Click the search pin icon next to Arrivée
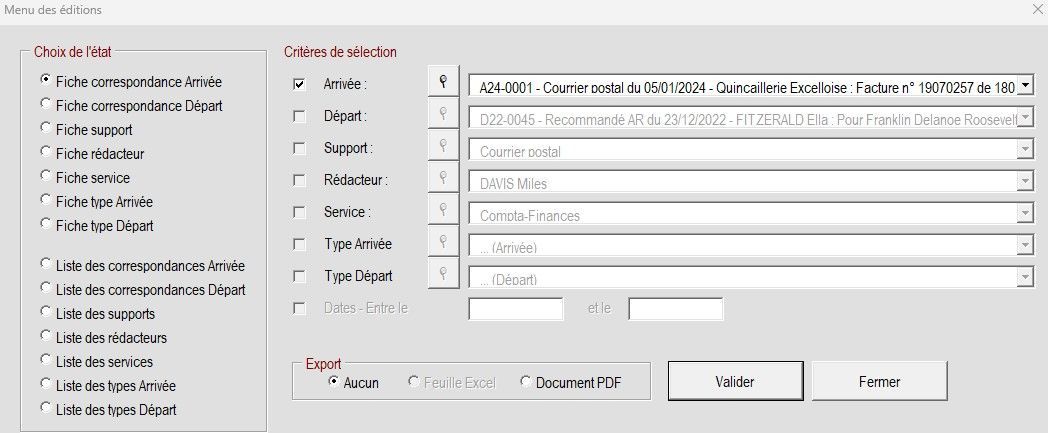Image resolution: width=1048 pixels, height=433 pixels. (442, 84)
